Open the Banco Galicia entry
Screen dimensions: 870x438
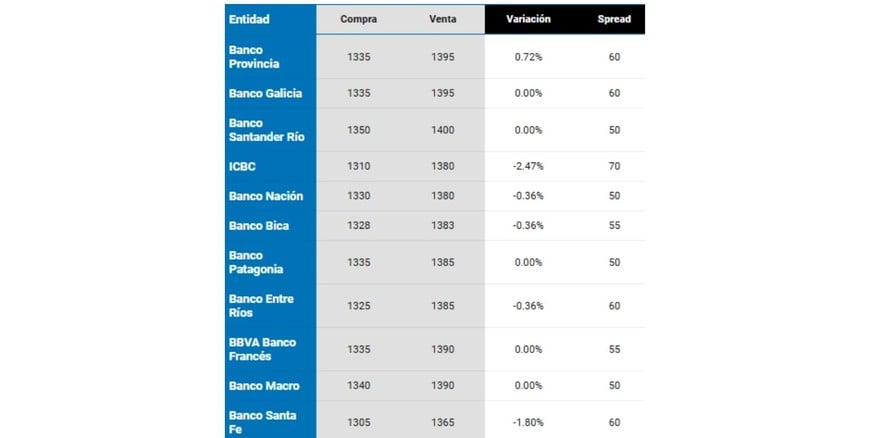point(265,93)
